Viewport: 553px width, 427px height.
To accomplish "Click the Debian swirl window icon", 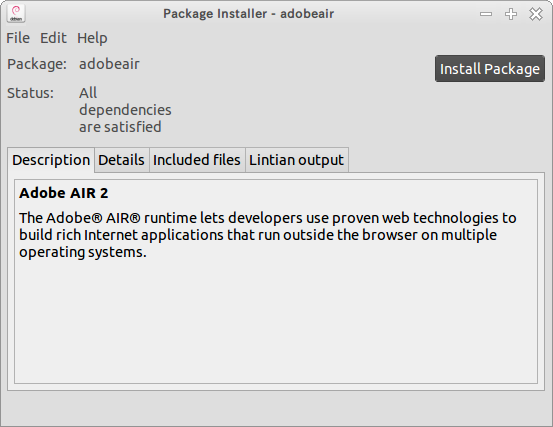I will [16, 13].
